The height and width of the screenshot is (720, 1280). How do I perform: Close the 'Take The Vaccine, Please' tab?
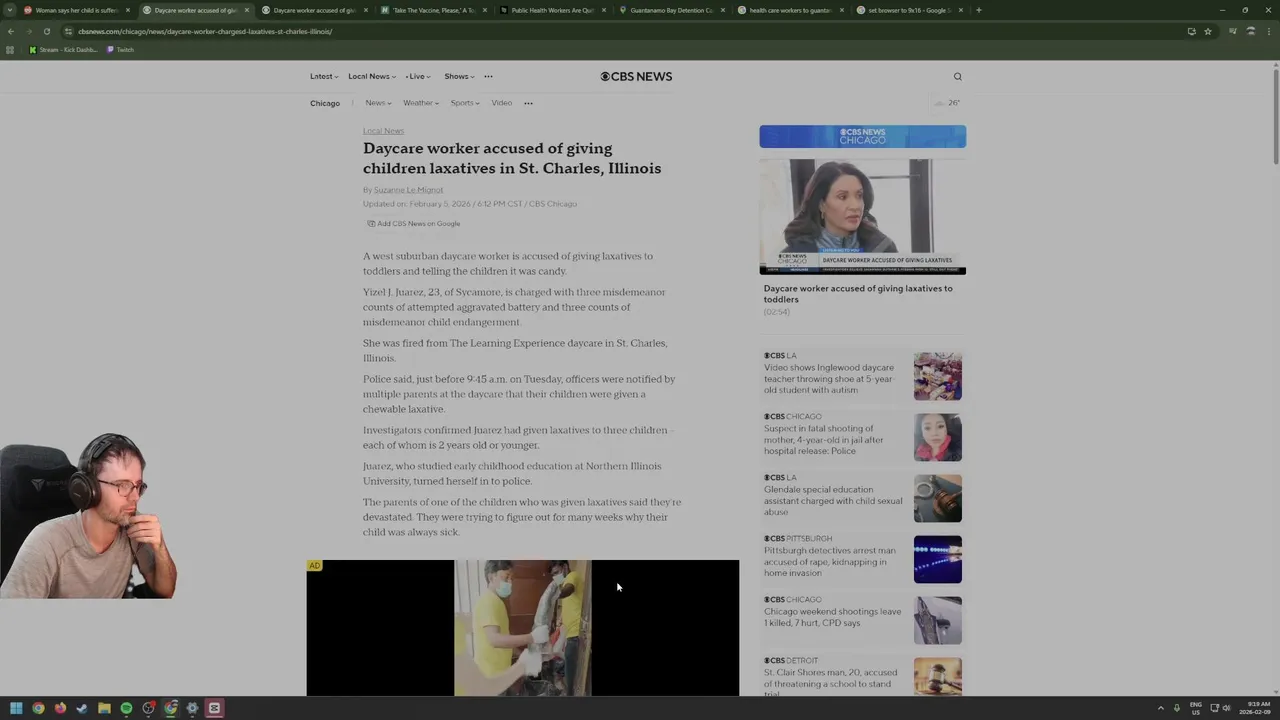pyautogui.click(x=485, y=10)
